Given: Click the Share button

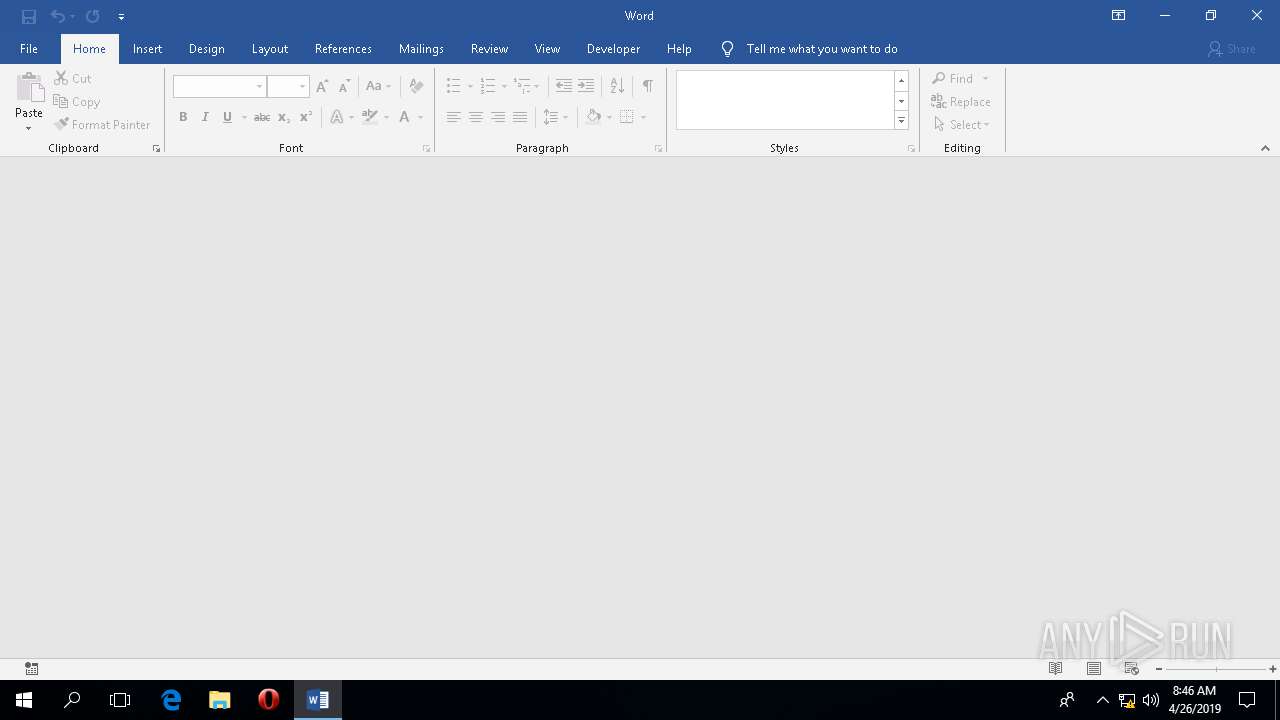Looking at the screenshot, I should [1231, 49].
